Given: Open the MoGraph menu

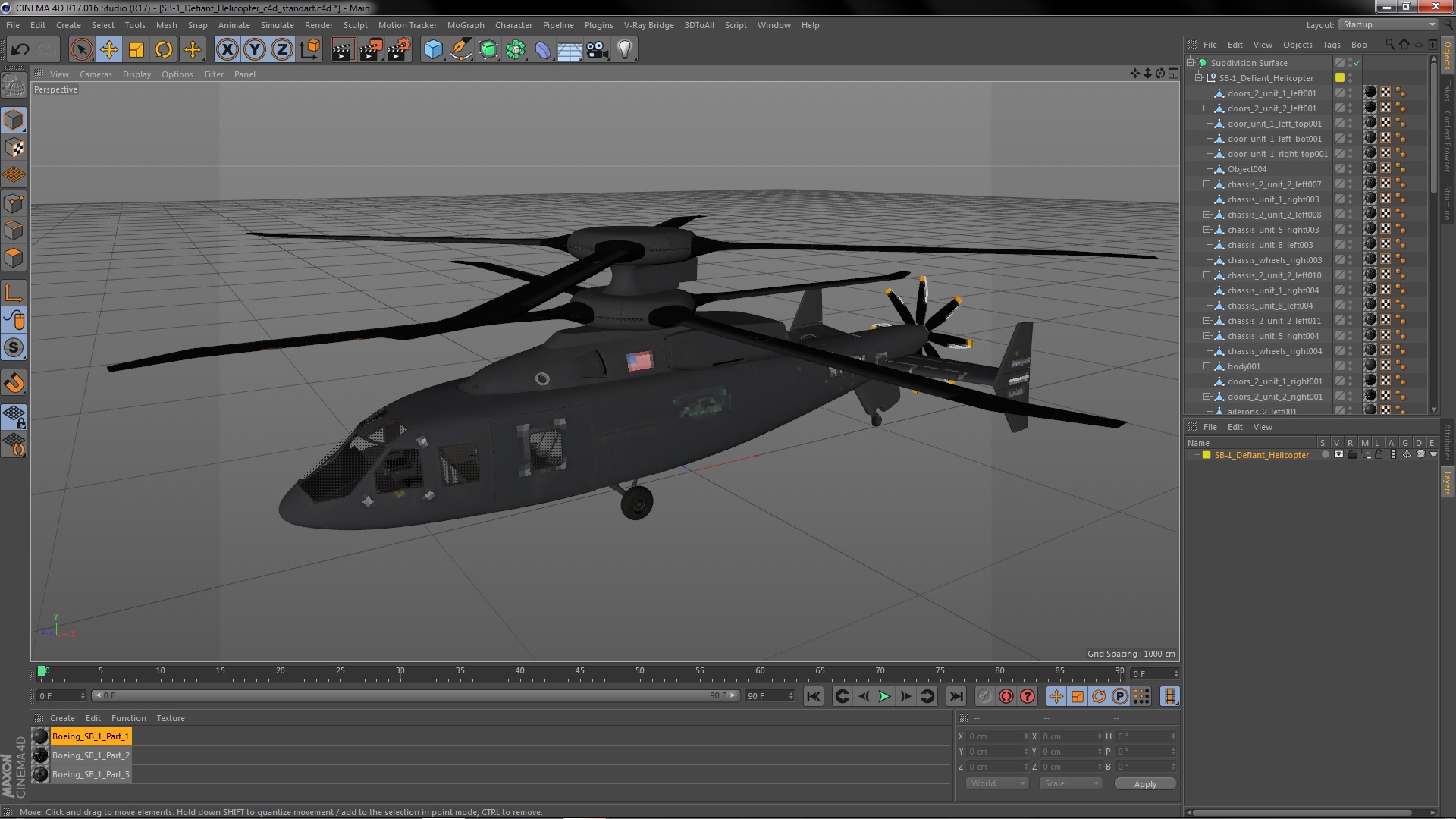Looking at the screenshot, I should click(x=465, y=25).
